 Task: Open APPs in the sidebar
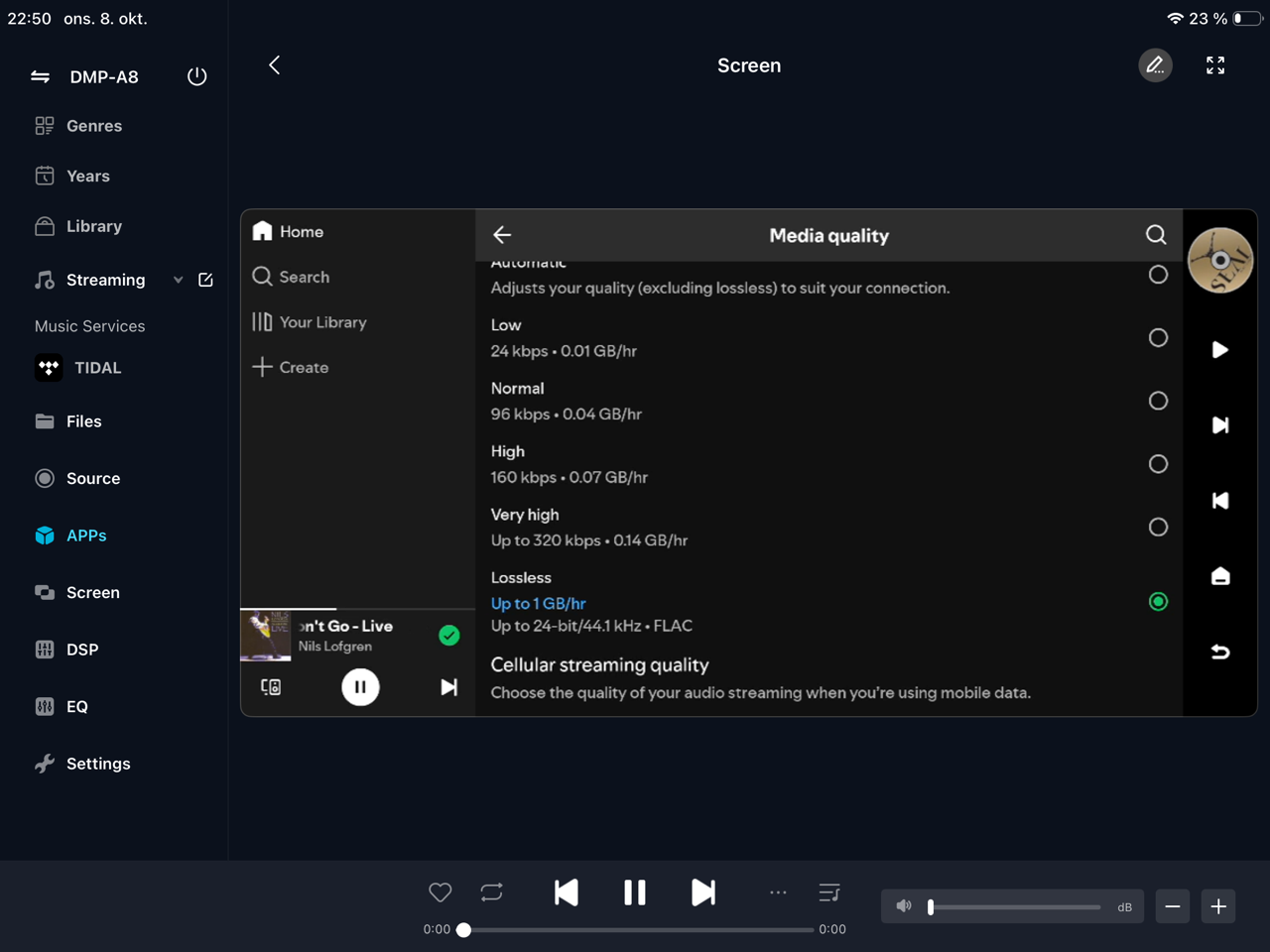coord(86,535)
